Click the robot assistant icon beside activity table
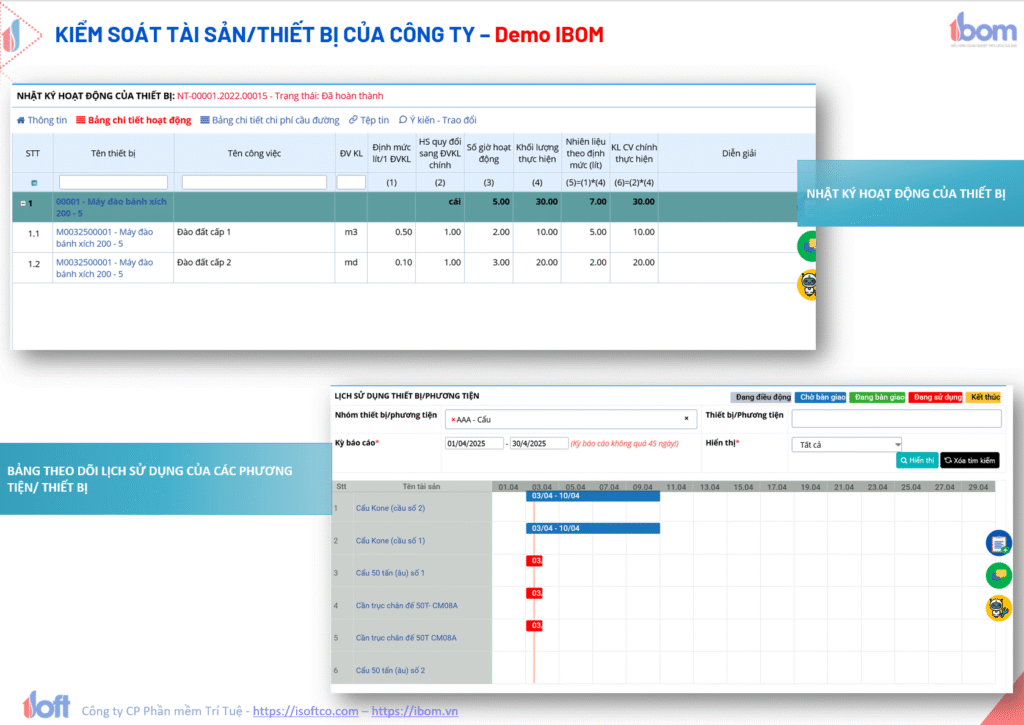Viewport: 1024px width, 725px height. pyautogui.click(x=807, y=285)
